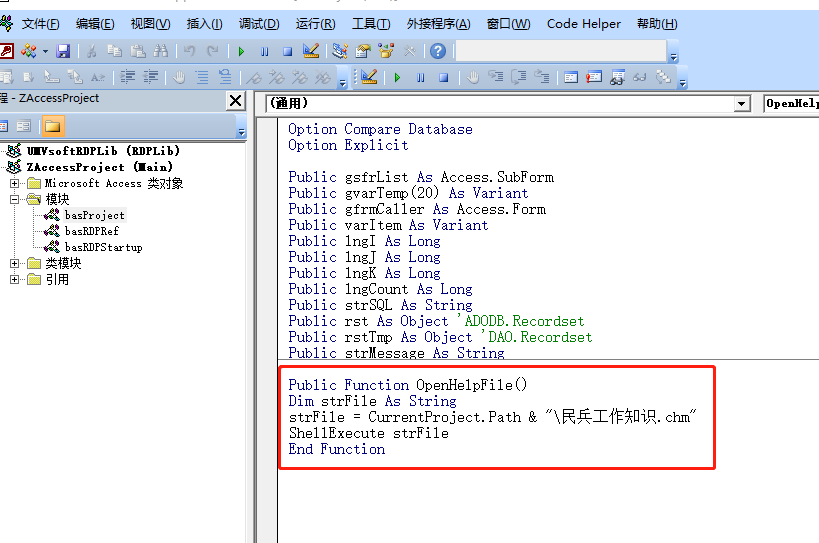Expand Microsoft Access 类对象 folder

pos(15,183)
